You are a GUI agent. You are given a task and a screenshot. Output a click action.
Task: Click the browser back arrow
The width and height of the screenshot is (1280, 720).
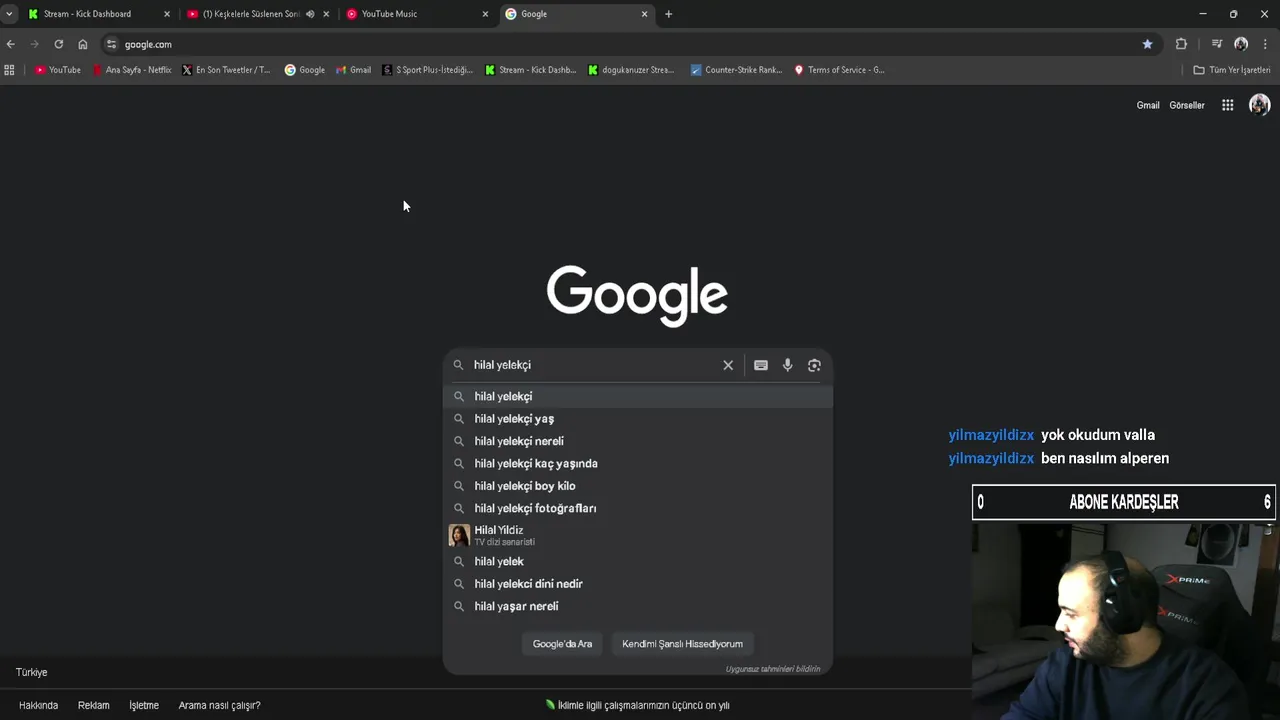[10, 44]
